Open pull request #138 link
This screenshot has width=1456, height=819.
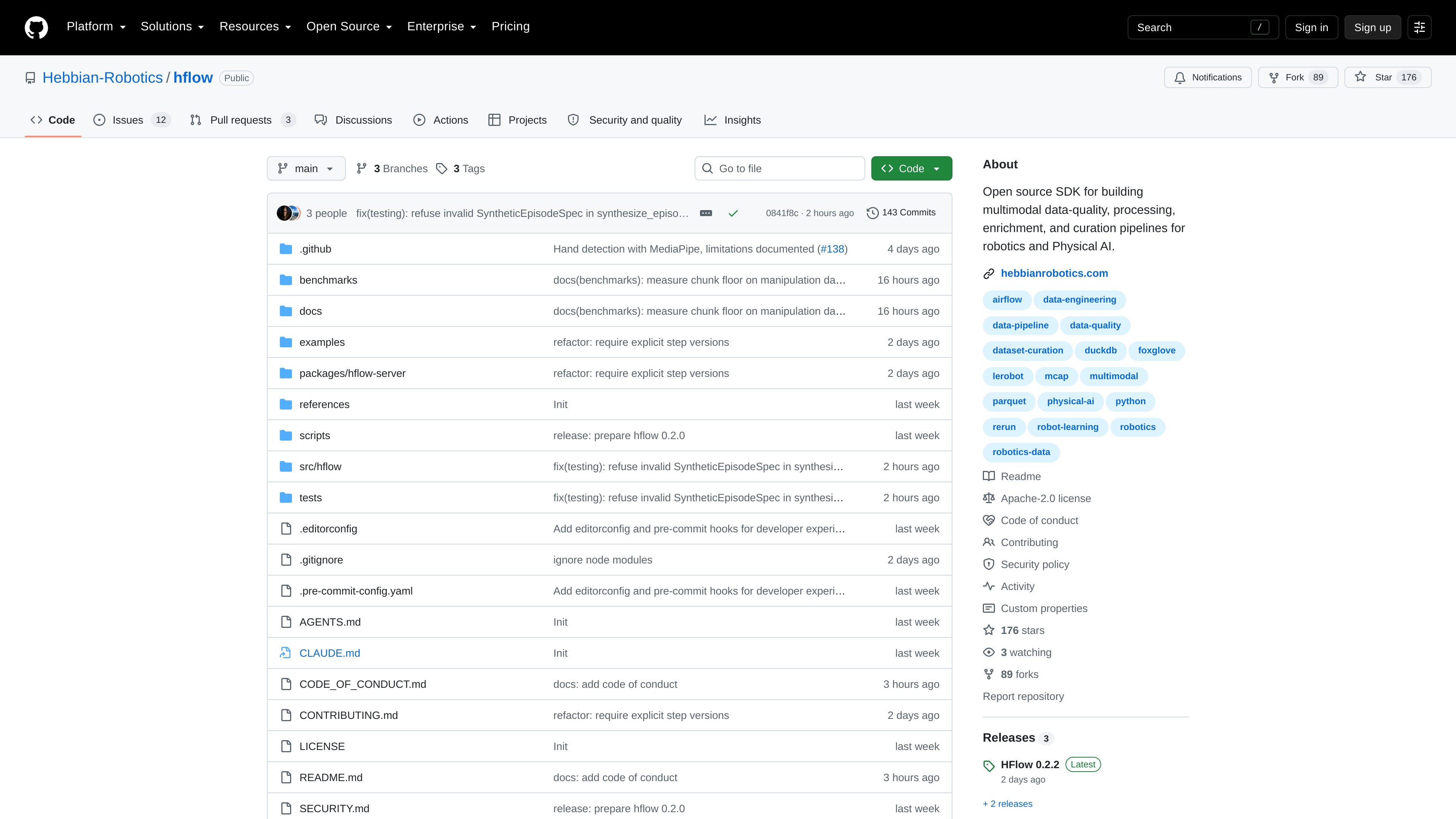[832, 249]
